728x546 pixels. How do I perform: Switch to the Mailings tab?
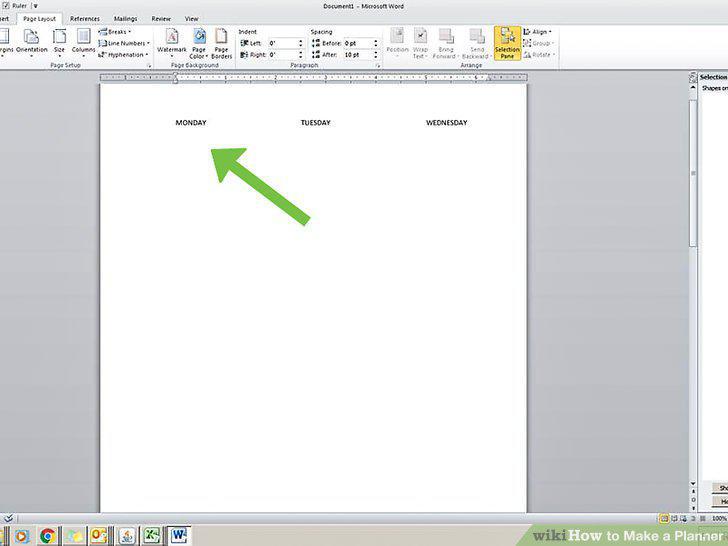point(125,19)
